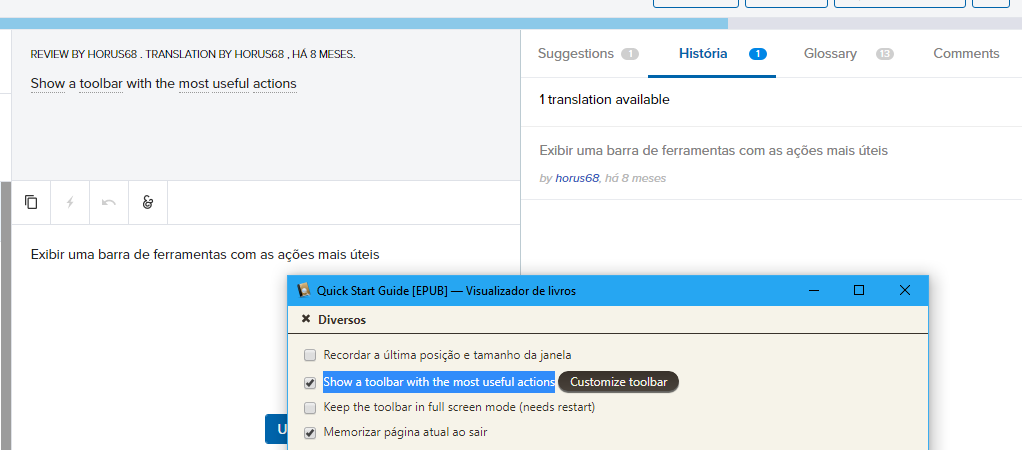
Task: Enable Keep the toolbar in full screen
Action: pyautogui.click(x=310, y=408)
